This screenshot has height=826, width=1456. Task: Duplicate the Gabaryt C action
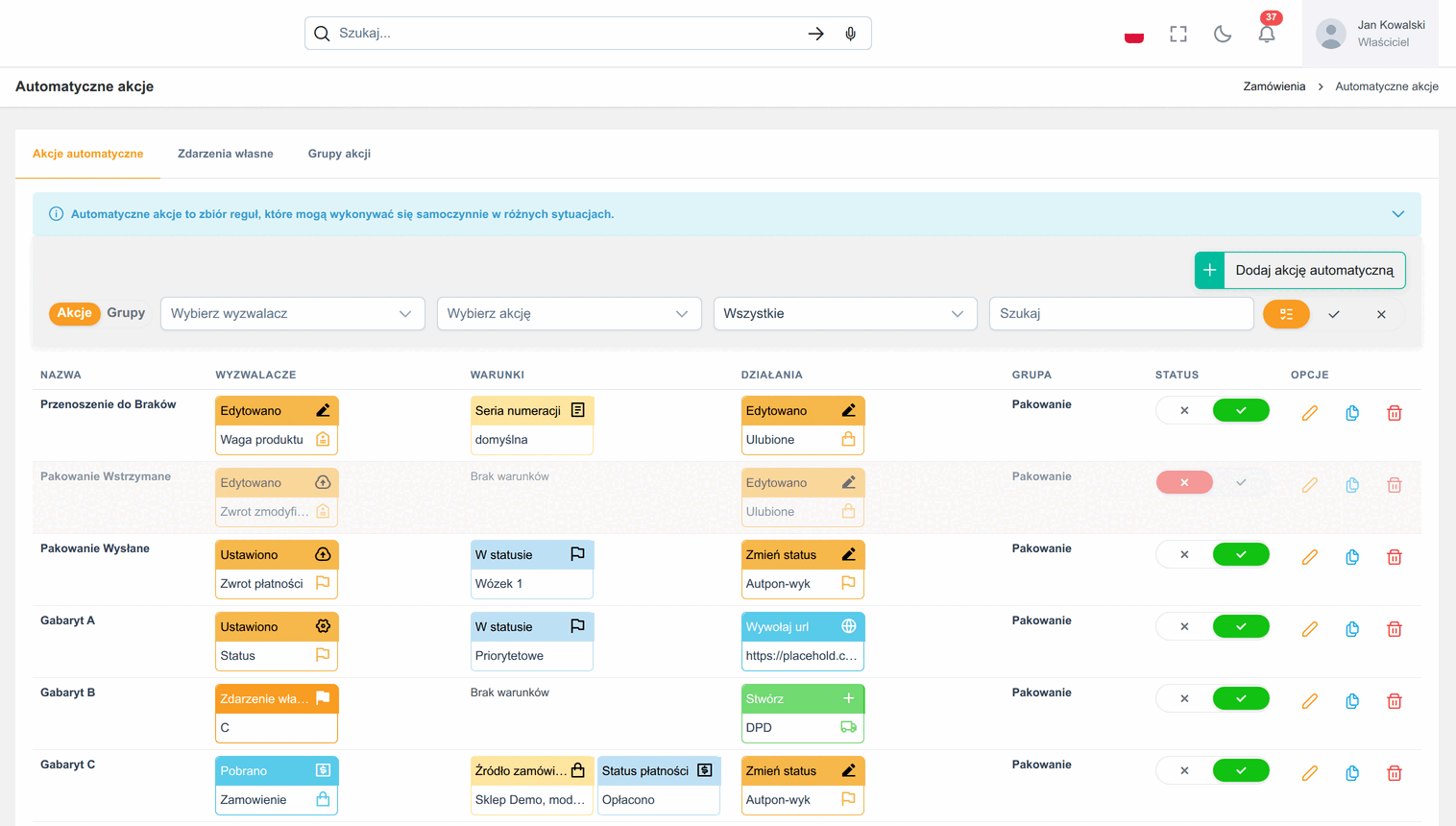click(1352, 773)
